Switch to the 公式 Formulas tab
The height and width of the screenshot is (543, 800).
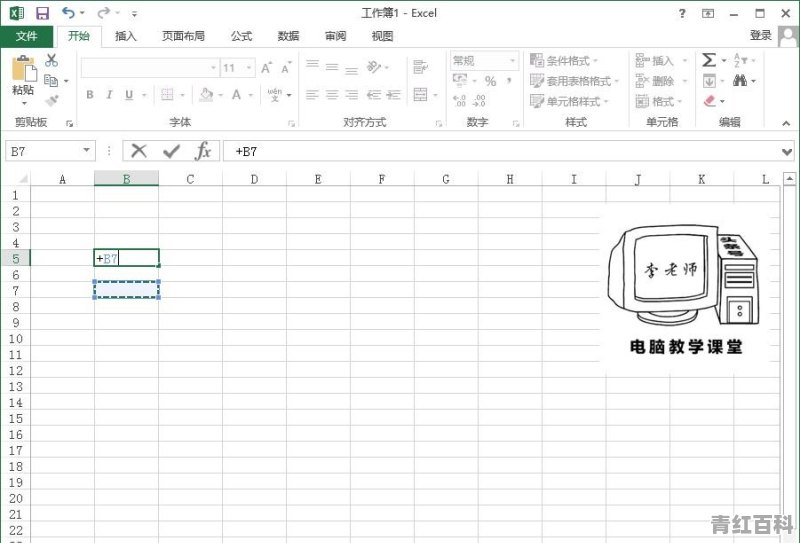click(x=241, y=36)
